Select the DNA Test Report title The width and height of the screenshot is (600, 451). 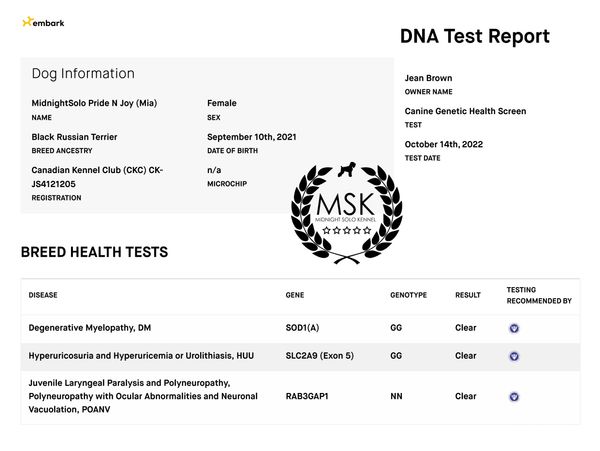point(474,37)
